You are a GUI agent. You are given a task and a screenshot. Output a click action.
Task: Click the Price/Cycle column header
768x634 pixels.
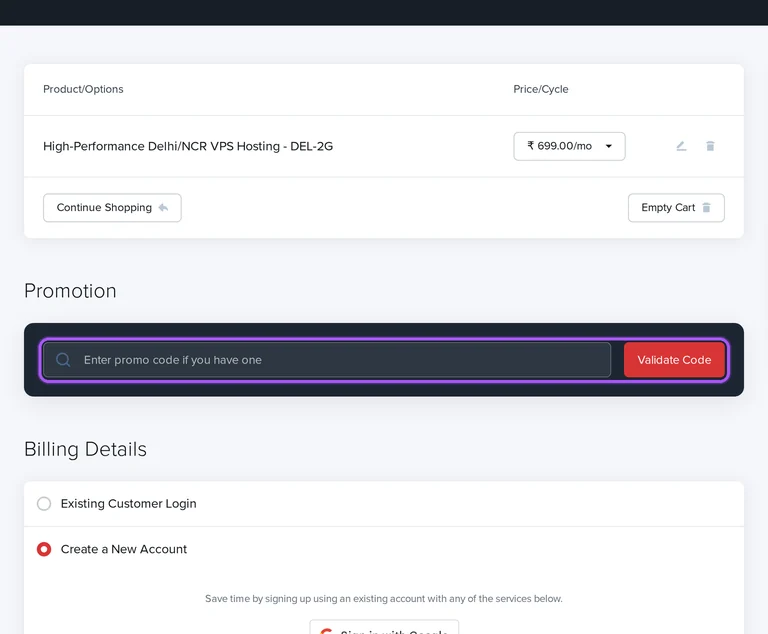pos(541,89)
